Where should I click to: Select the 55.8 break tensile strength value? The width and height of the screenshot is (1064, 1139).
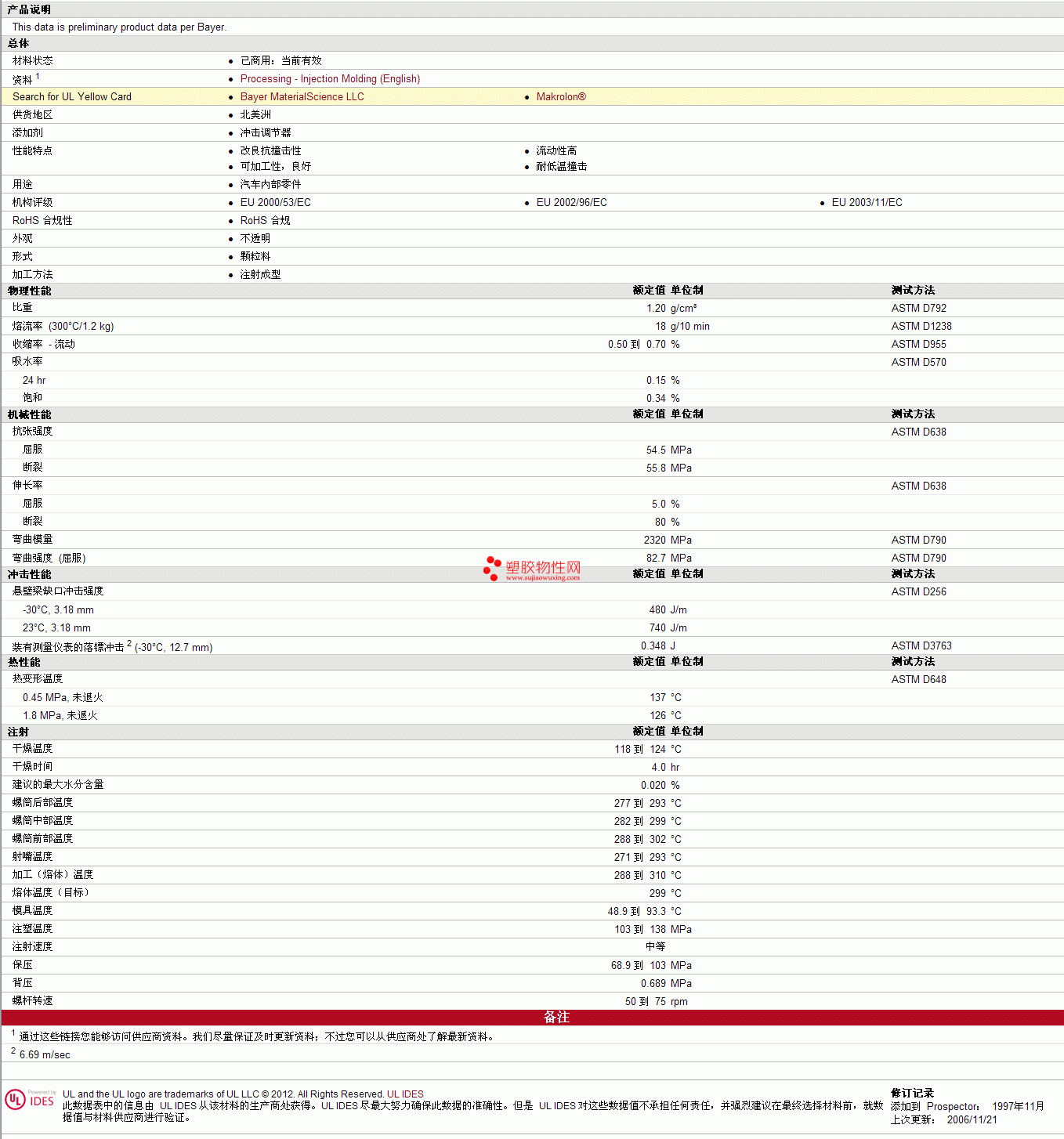pyautogui.click(x=657, y=468)
